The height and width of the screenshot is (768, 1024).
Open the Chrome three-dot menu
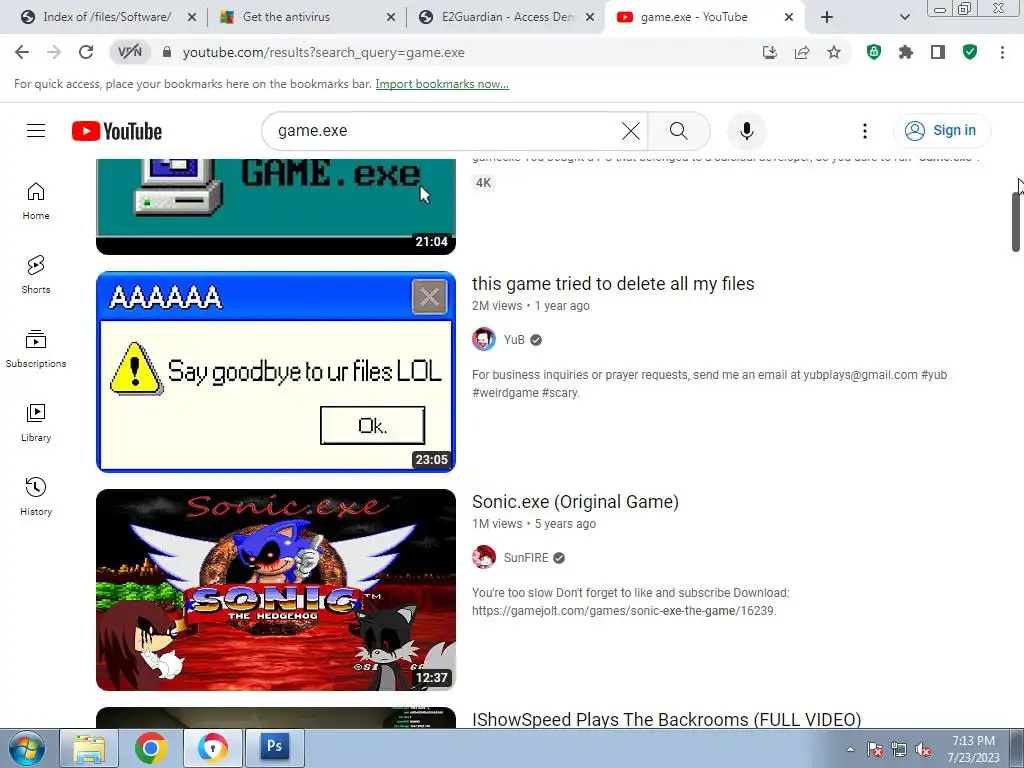point(1002,52)
